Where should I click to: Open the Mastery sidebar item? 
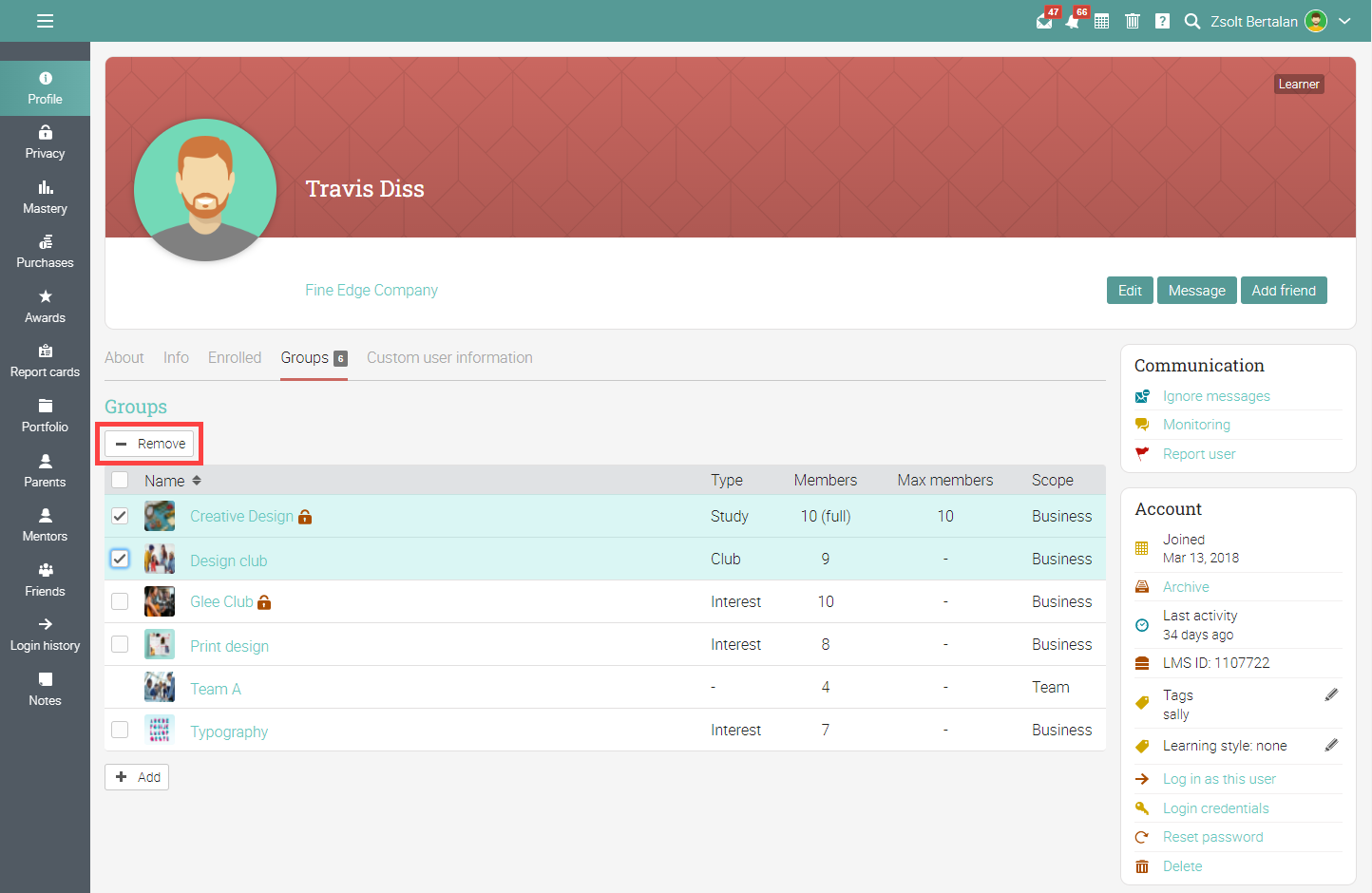45,198
